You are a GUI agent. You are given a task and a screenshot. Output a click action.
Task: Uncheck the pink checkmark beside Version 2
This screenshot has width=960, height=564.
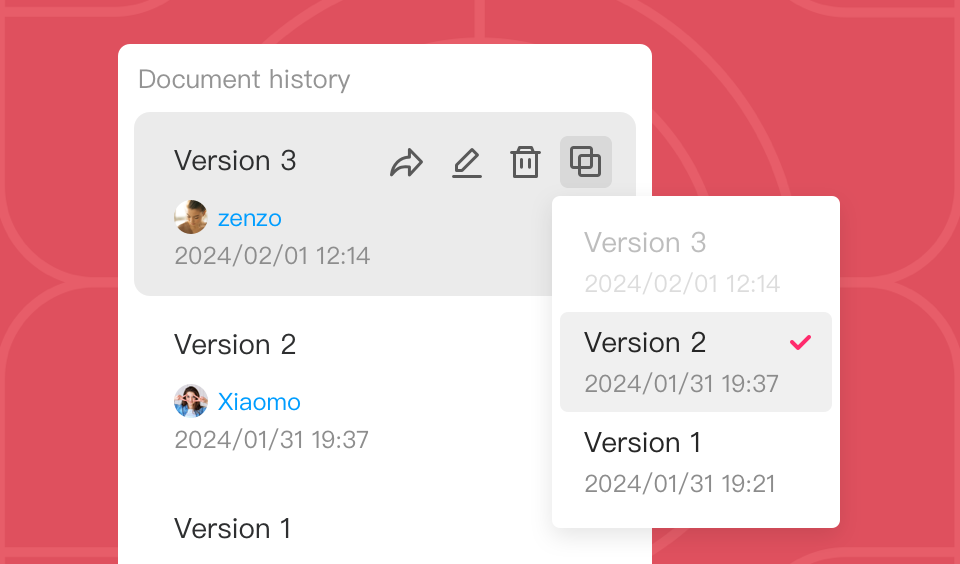coord(800,343)
